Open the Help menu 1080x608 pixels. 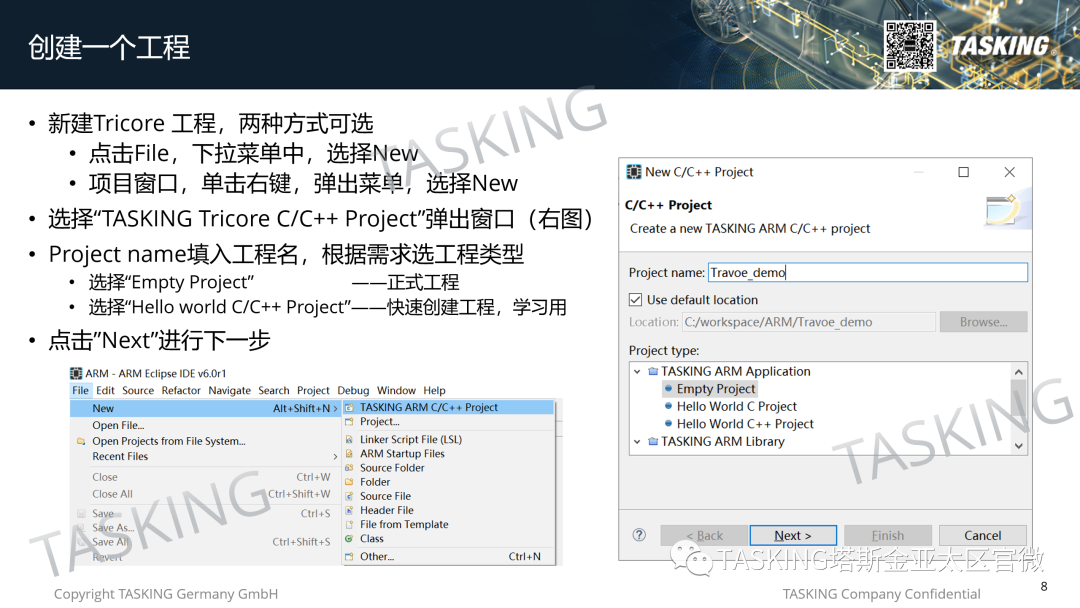pos(434,390)
